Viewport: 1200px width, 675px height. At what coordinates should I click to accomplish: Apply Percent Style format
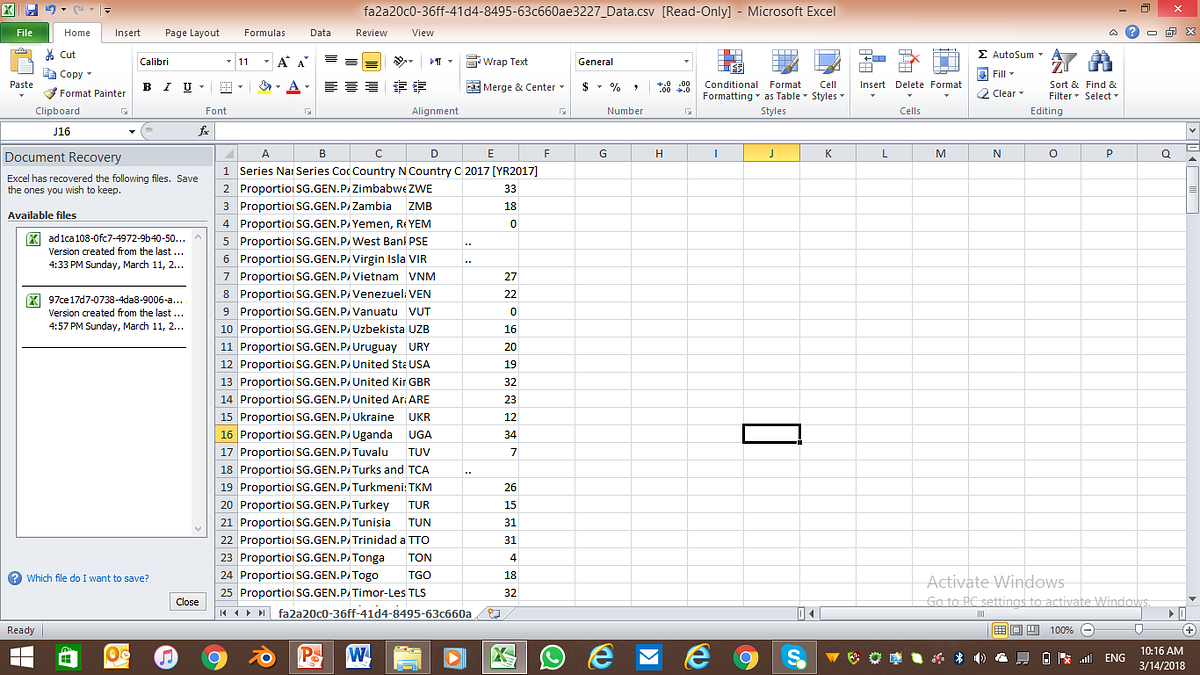(x=616, y=87)
